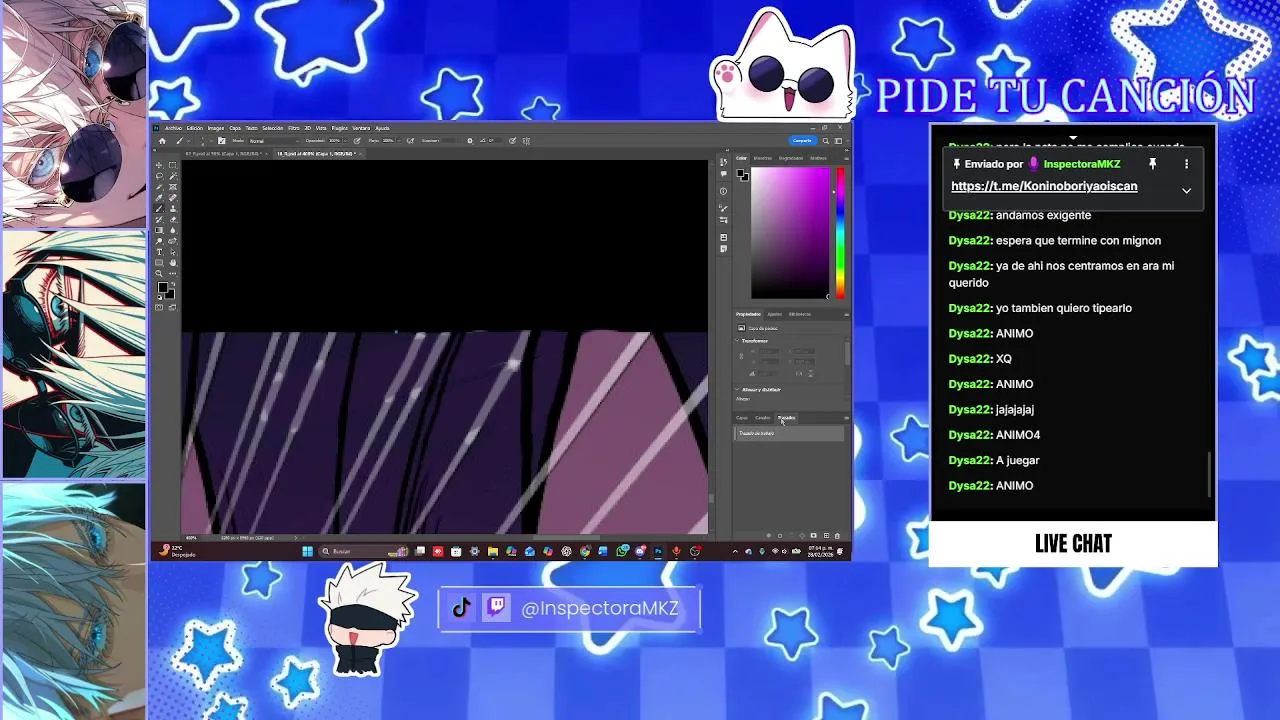The image size is (1280, 720).
Task: Open the Comments panel icon
Action: point(723,174)
